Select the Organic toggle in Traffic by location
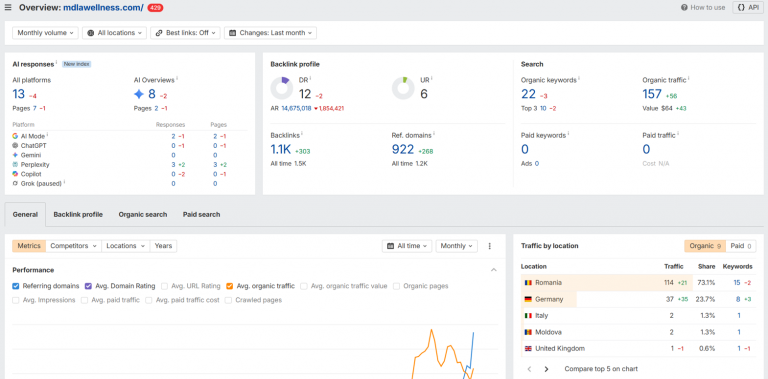This screenshot has height=379, width=768. (705, 246)
